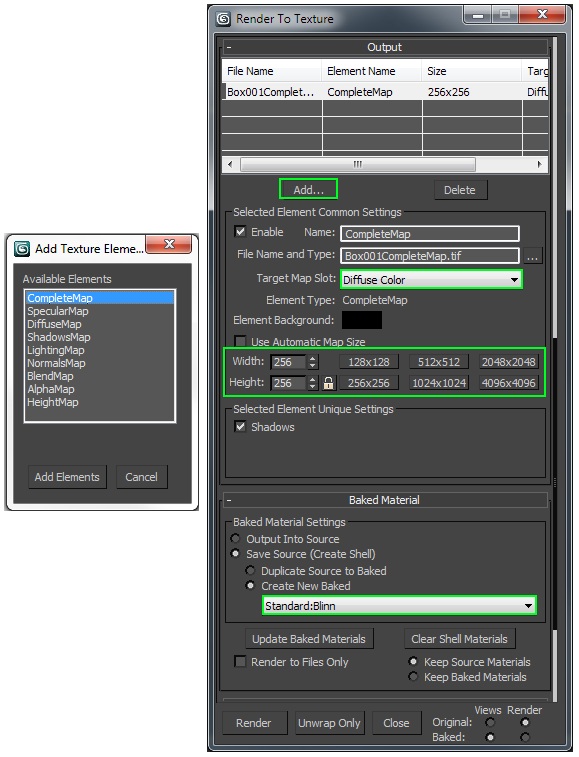The height and width of the screenshot is (757, 579).
Task: Click the Add... button
Action: (308, 190)
